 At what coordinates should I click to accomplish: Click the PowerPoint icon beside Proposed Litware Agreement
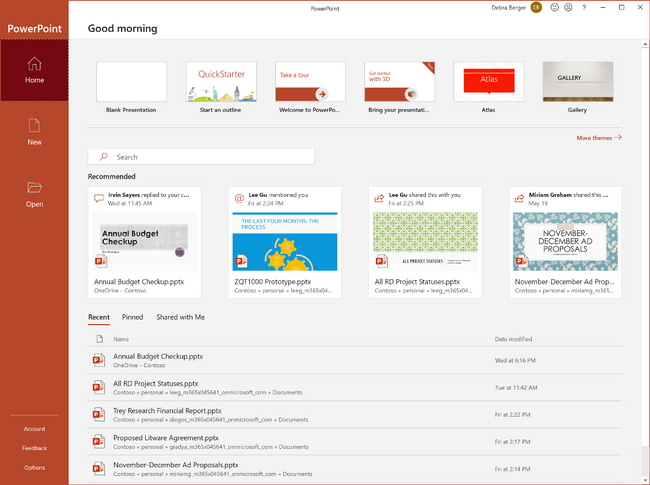point(99,441)
